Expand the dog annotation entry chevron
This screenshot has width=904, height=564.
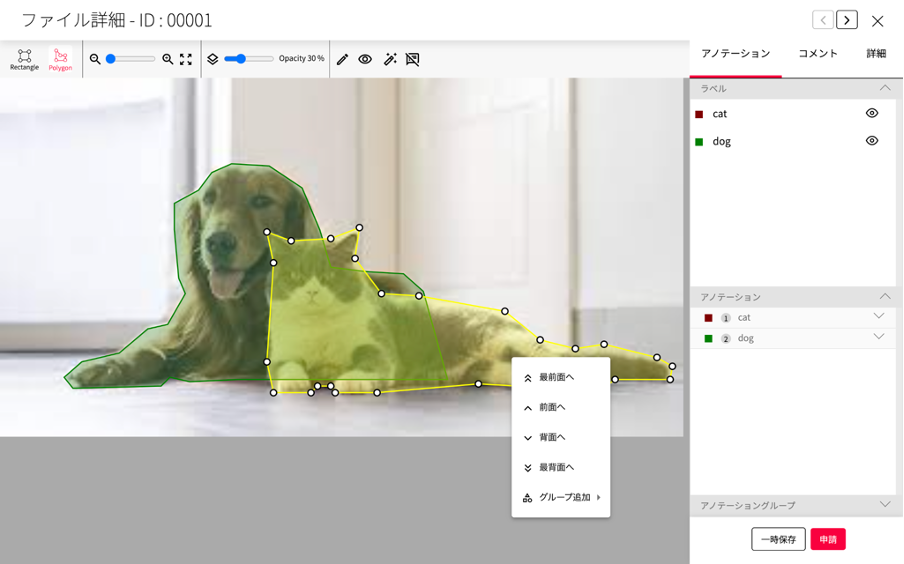pos(879,338)
